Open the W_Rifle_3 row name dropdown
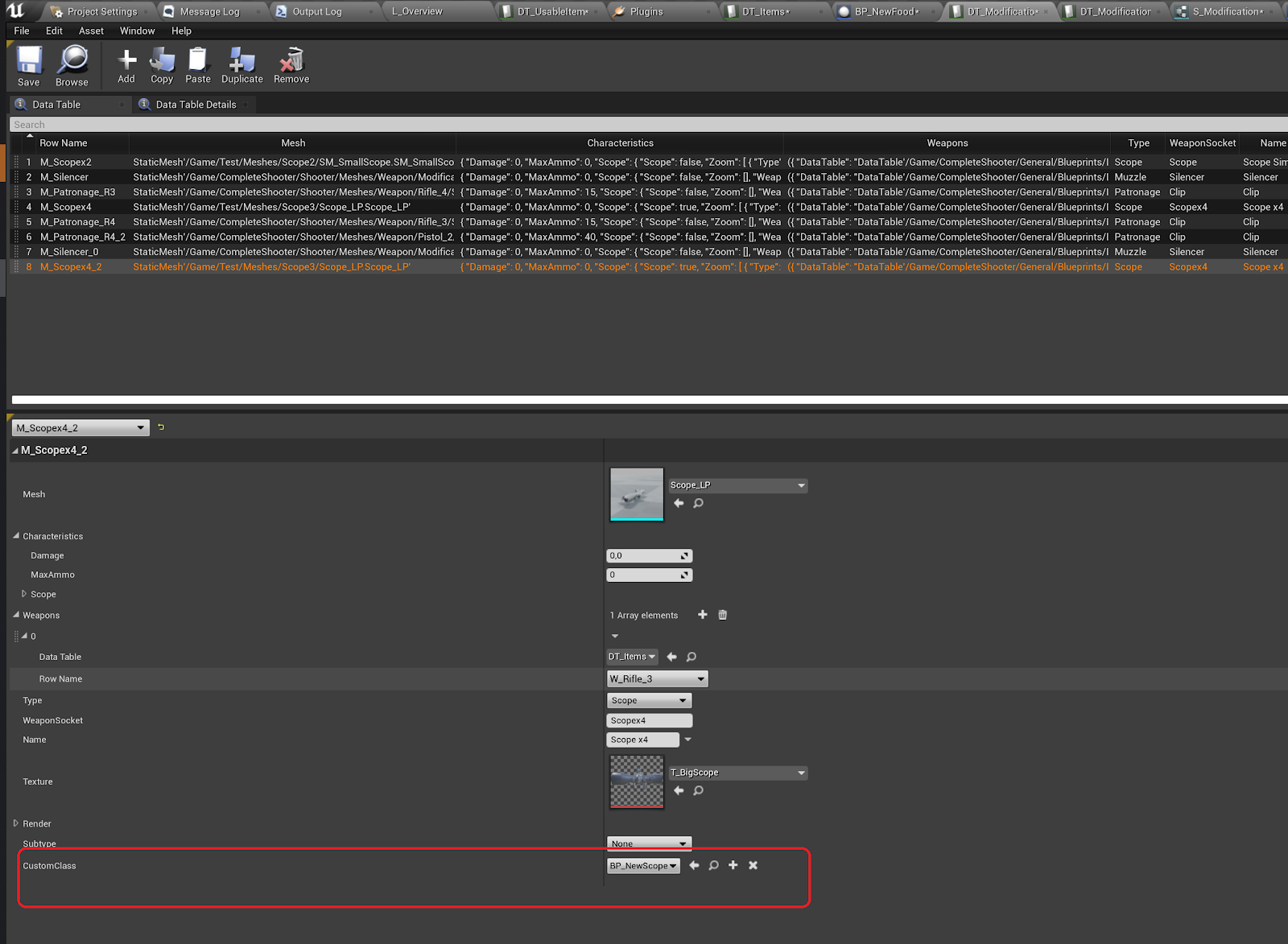This screenshot has width=1288, height=944. click(658, 678)
